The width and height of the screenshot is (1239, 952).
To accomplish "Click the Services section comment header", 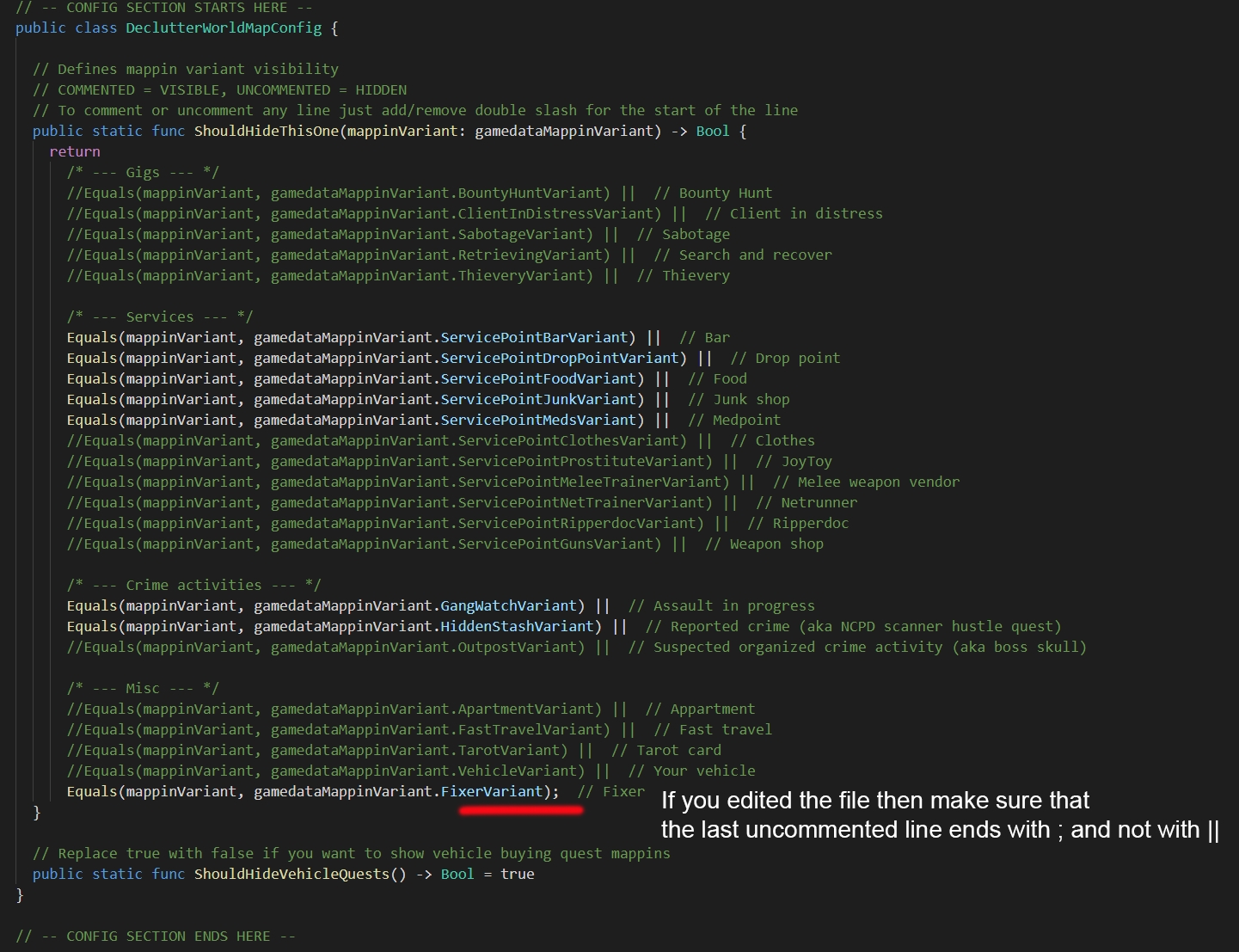I will [x=160, y=316].
